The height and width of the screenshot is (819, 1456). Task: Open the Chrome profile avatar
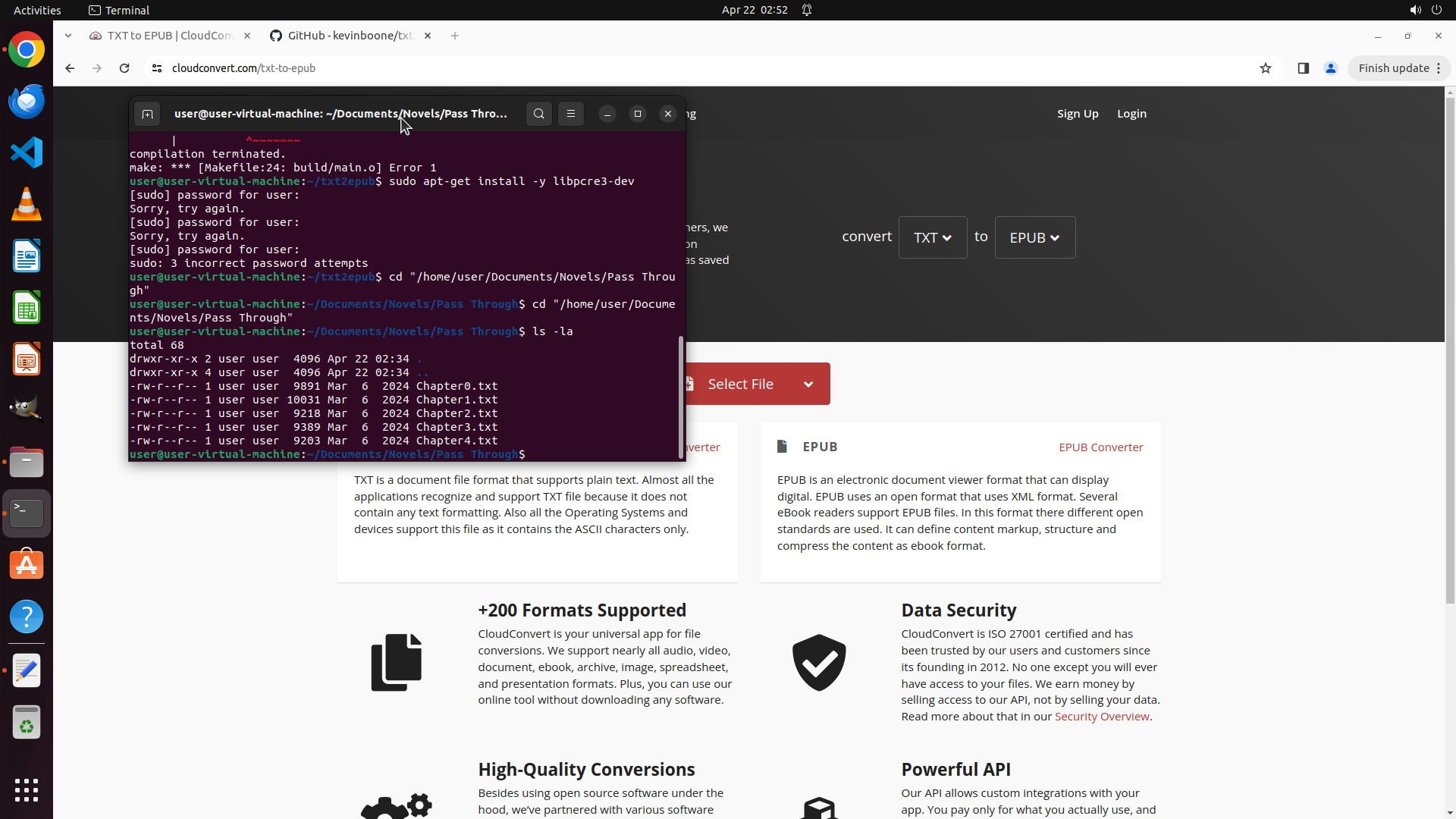pos(1330,68)
